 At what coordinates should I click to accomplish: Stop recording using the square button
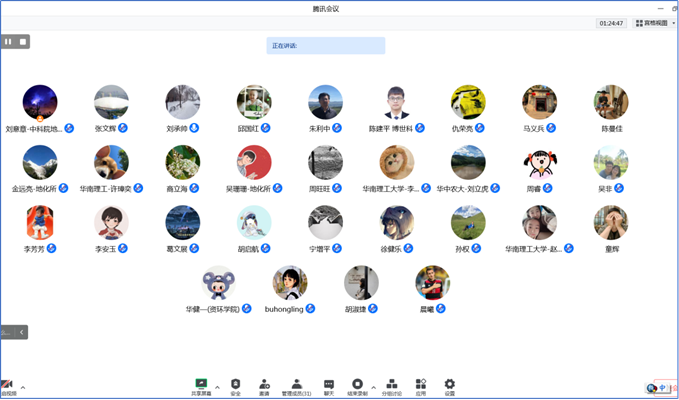[23, 41]
